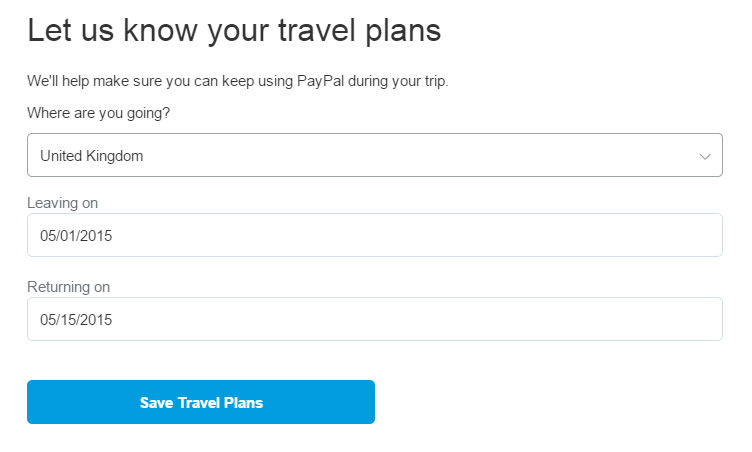
Task: Click the word 'PayPal' in description
Action: point(320,81)
